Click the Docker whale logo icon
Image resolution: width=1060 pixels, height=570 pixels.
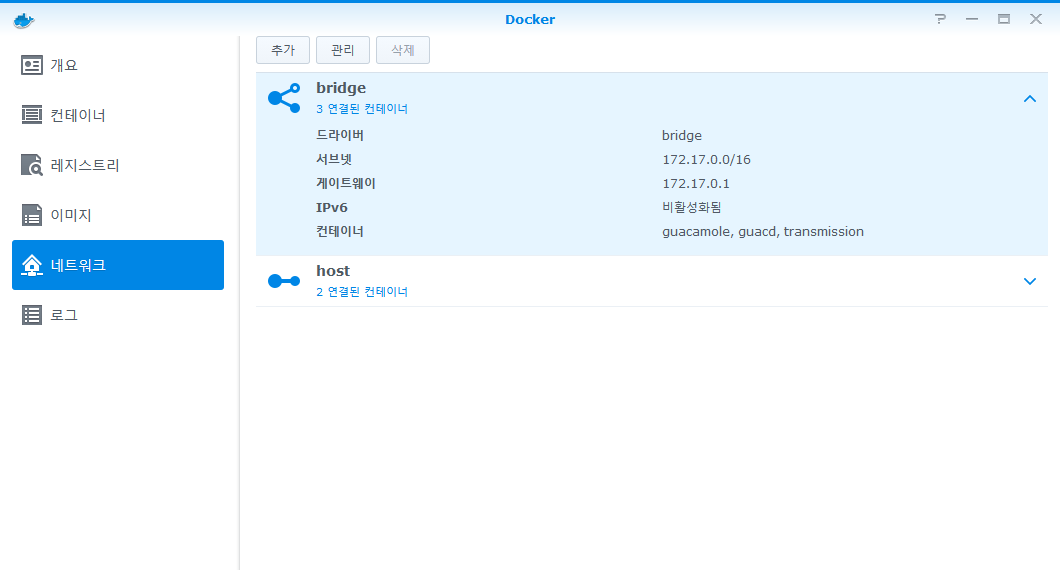pyautogui.click(x=24, y=20)
